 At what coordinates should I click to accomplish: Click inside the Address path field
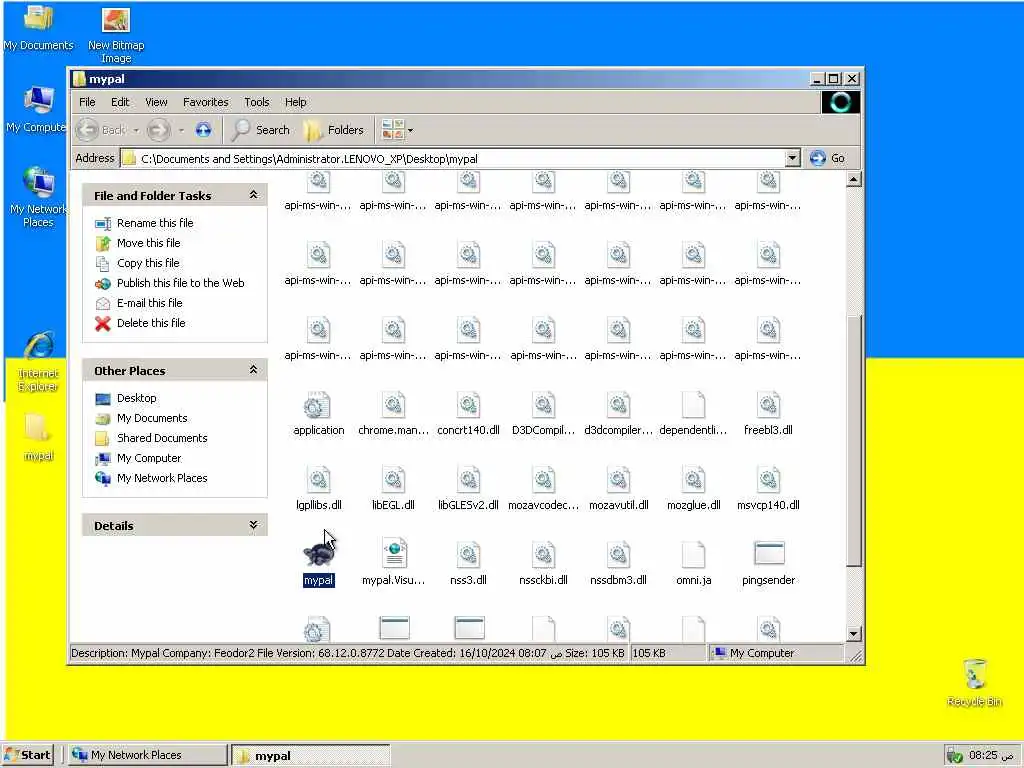tap(453, 158)
